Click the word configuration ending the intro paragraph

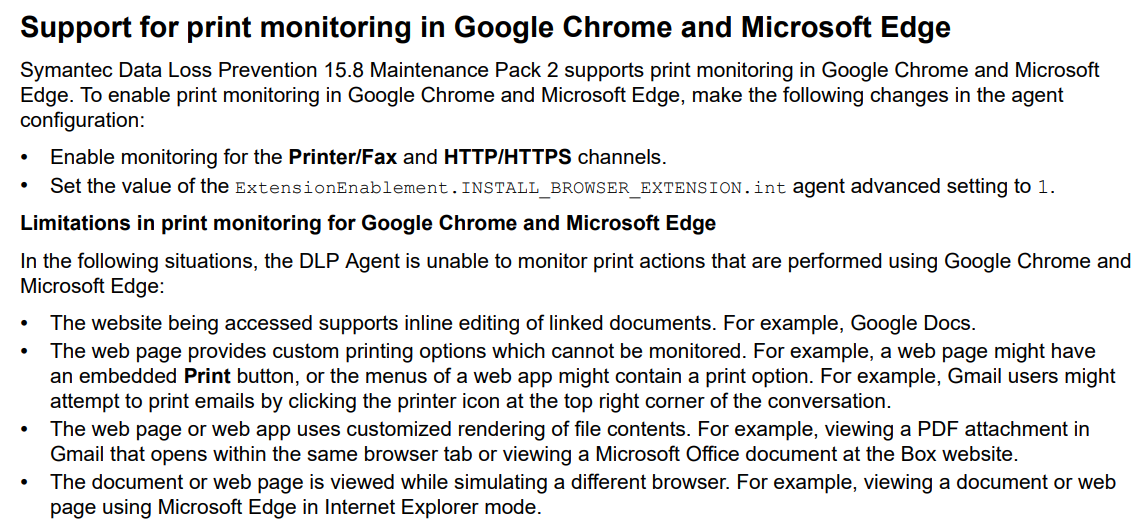click(x=79, y=120)
